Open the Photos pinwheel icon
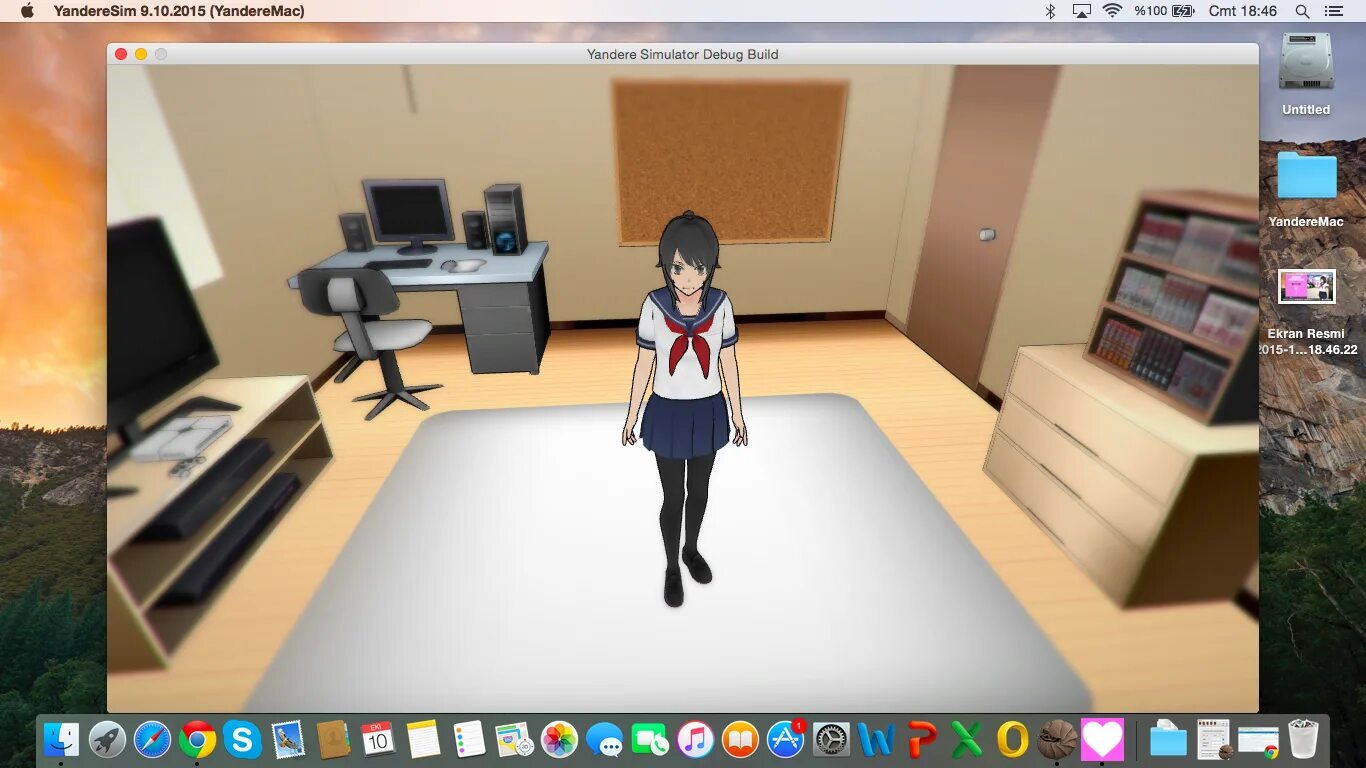The width and height of the screenshot is (1366, 768). coord(559,740)
